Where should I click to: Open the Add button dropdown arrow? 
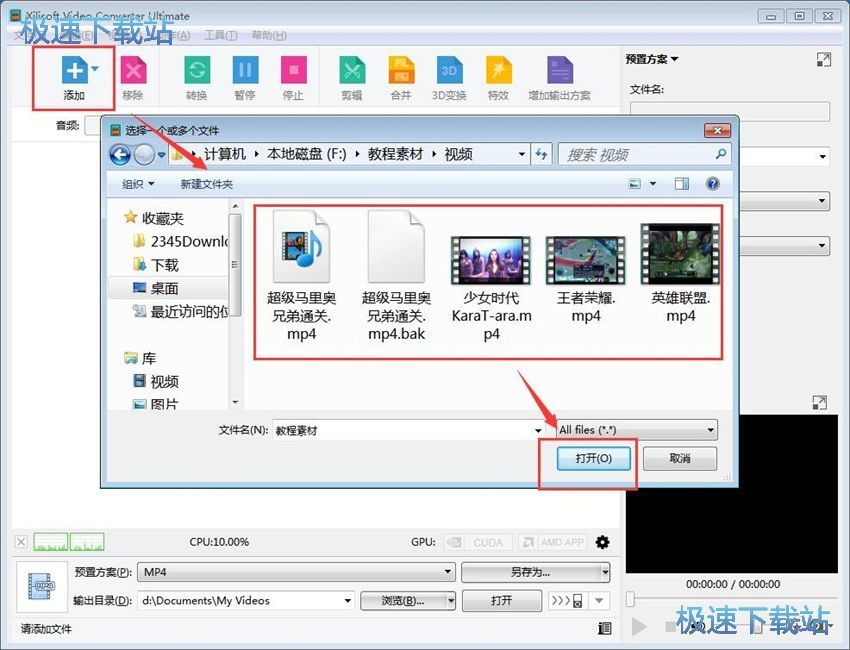(x=95, y=69)
